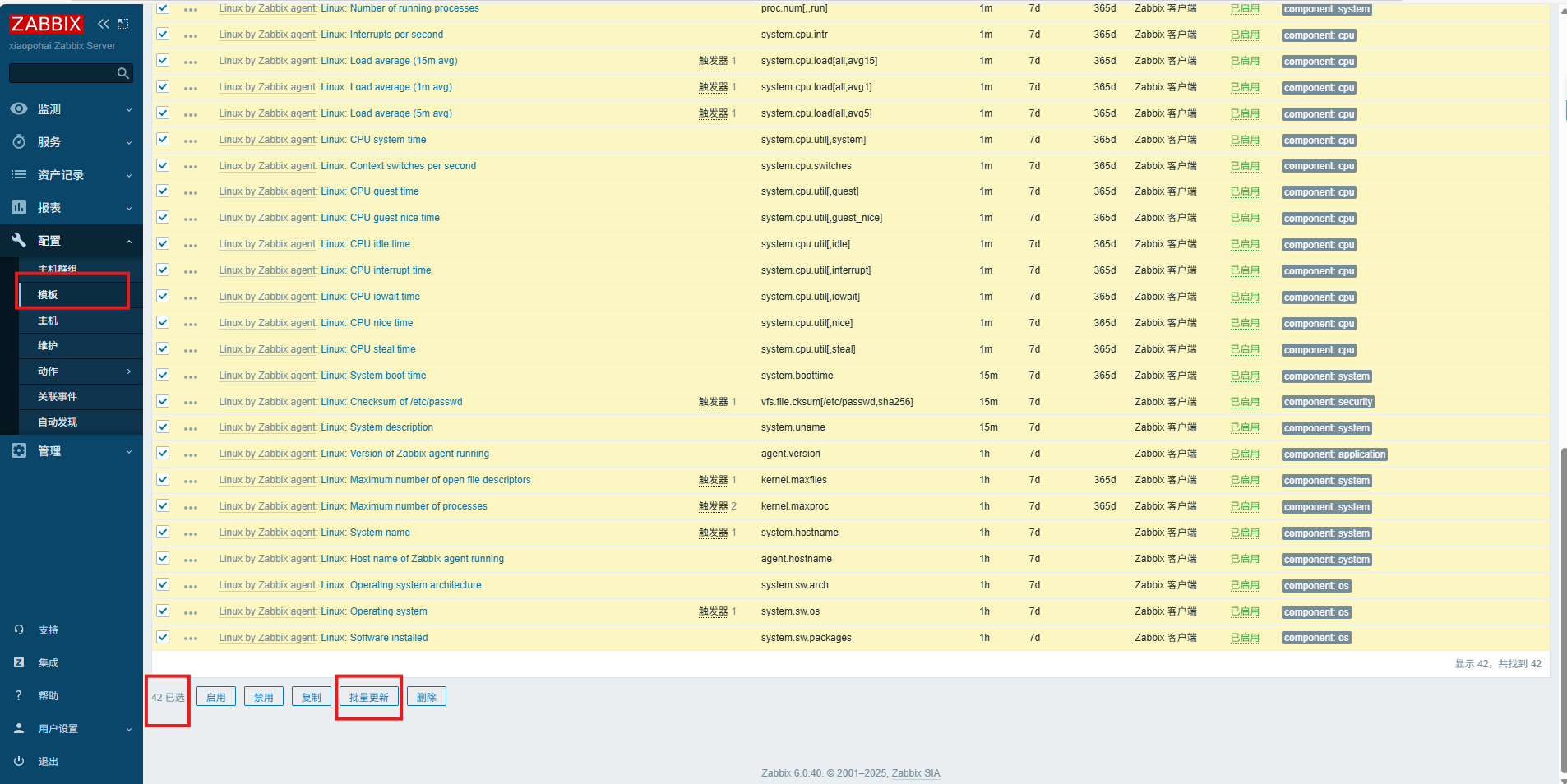1567x784 pixels.
Task: Open the 主机 (Hosts) menu item
Action: (x=48, y=320)
